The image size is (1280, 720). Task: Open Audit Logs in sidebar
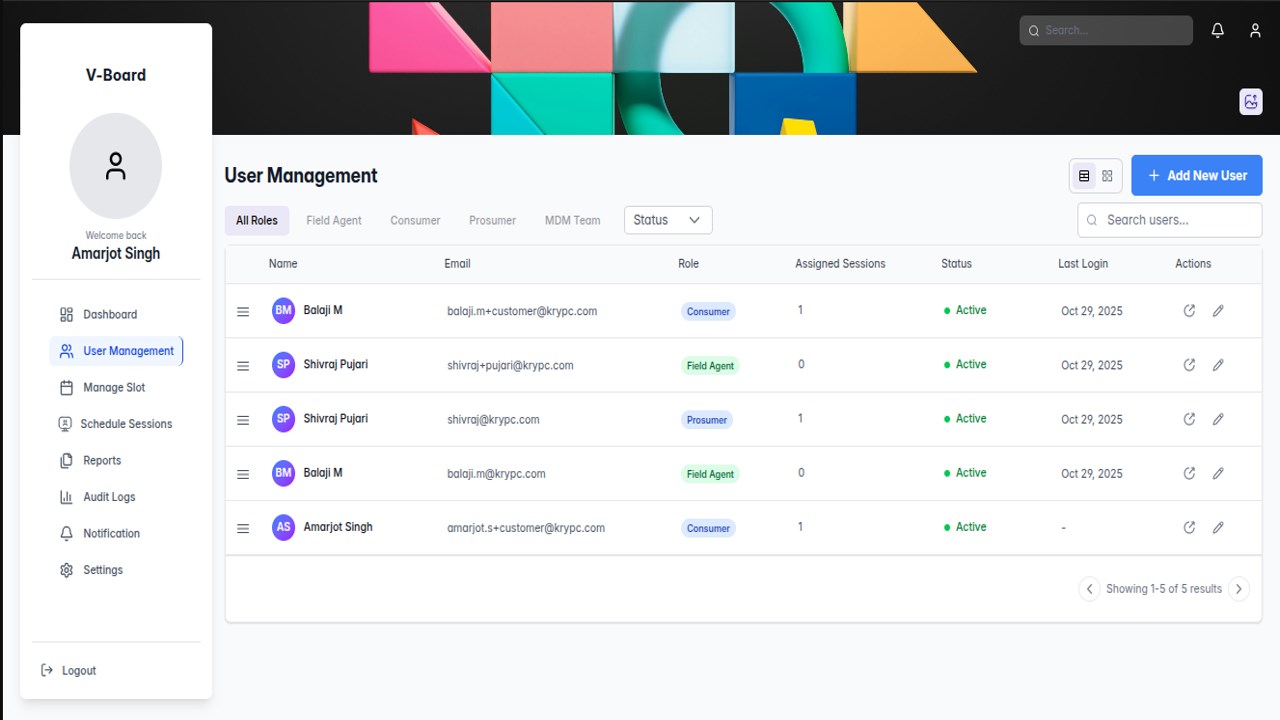[109, 497]
